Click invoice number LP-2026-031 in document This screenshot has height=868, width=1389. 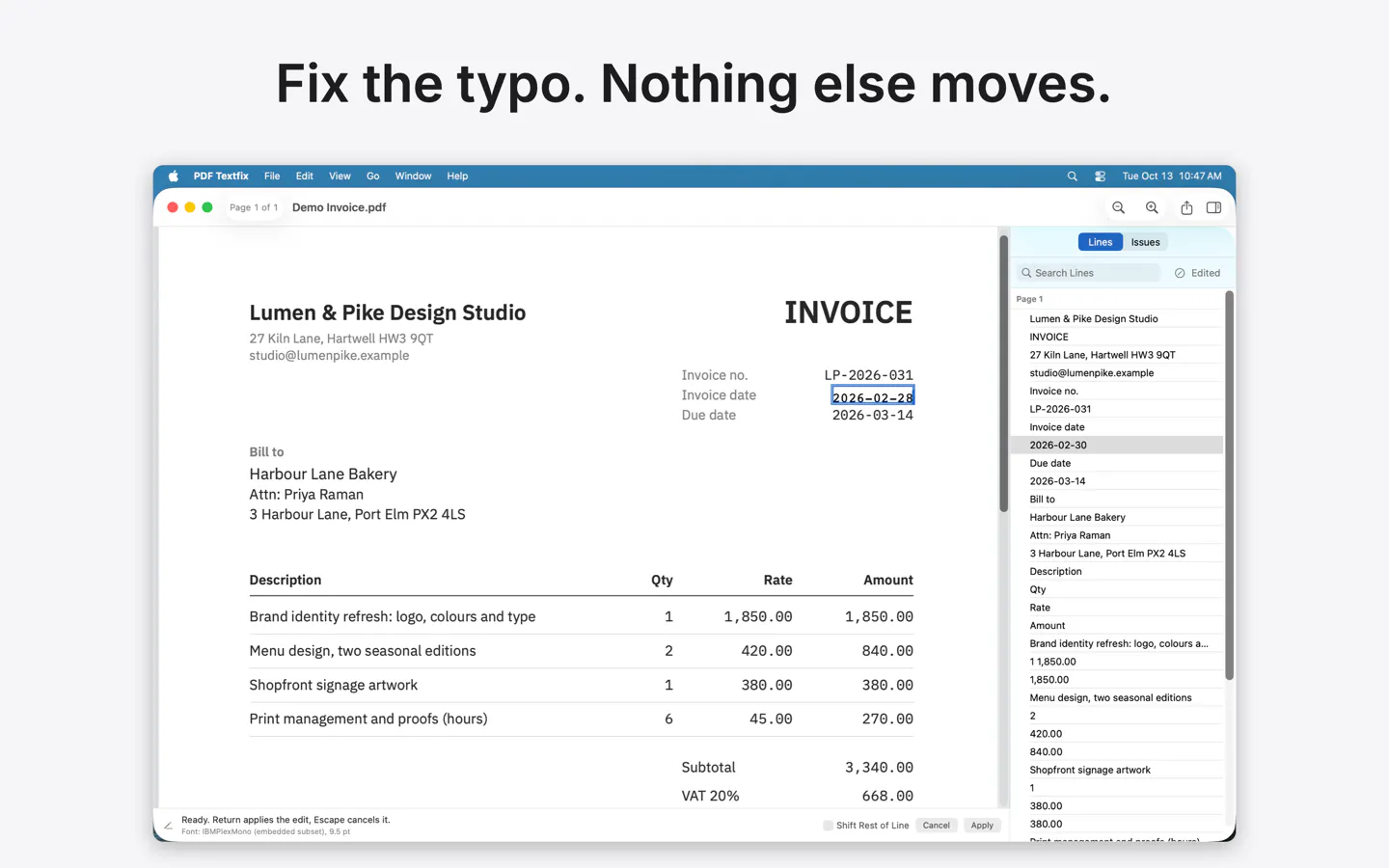pyautogui.click(x=868, y=375)
